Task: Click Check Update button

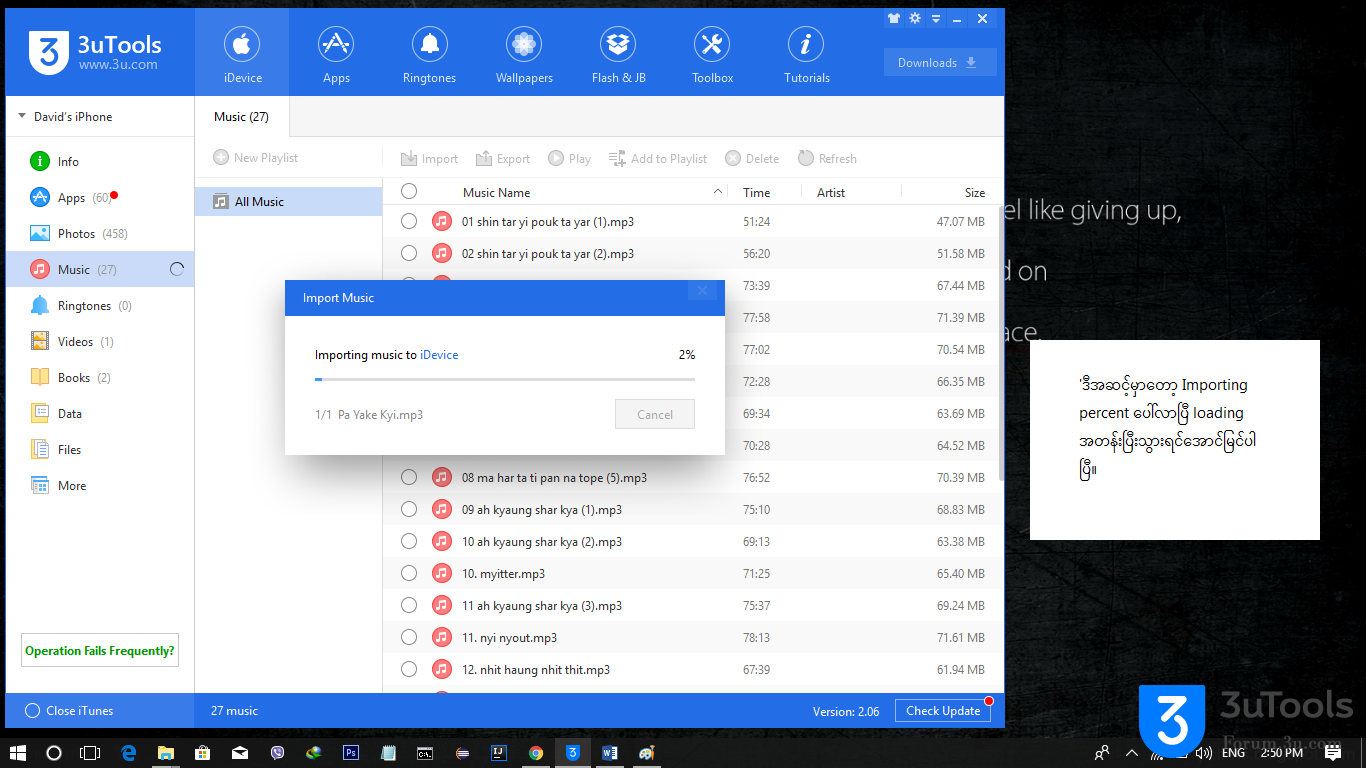Action: (943, 711)
